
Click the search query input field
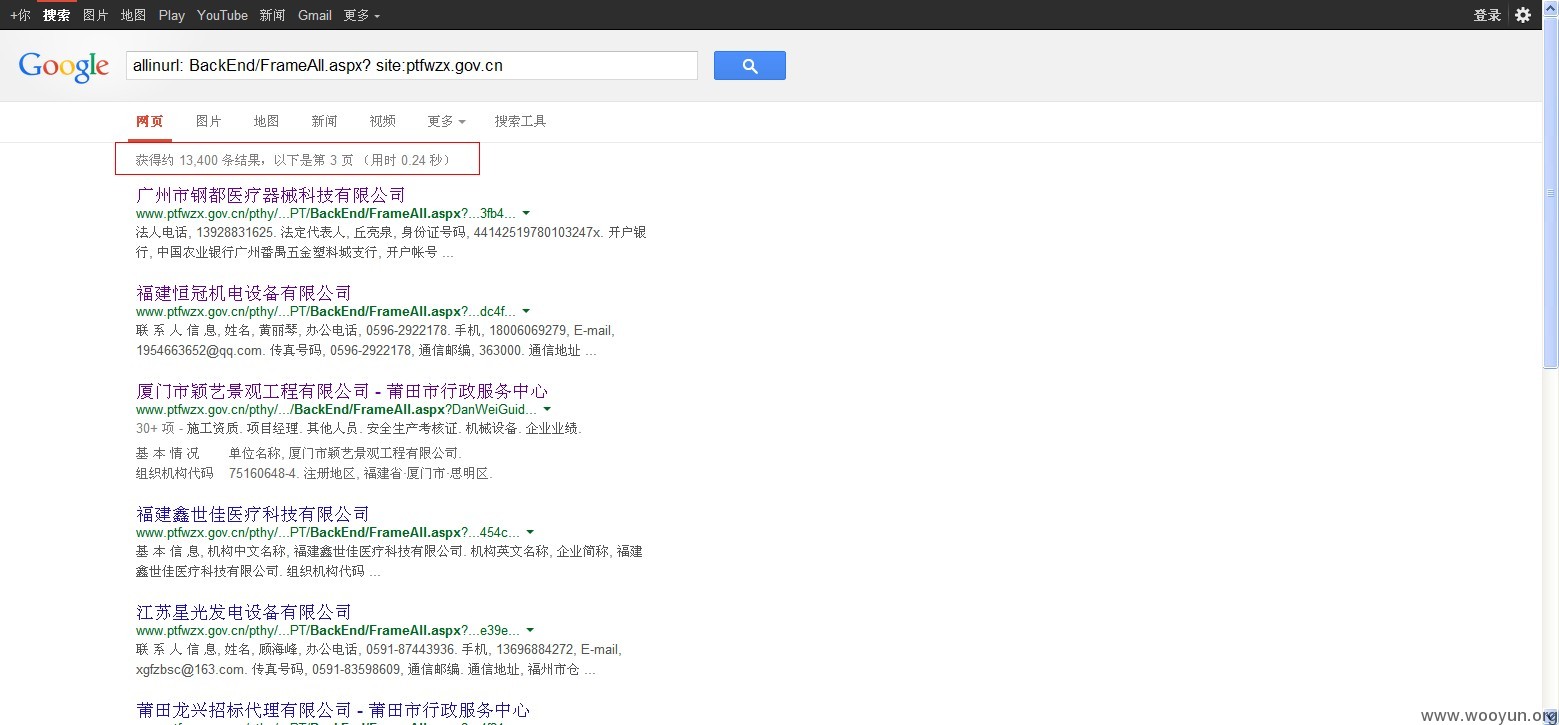[x=411, y=66]
